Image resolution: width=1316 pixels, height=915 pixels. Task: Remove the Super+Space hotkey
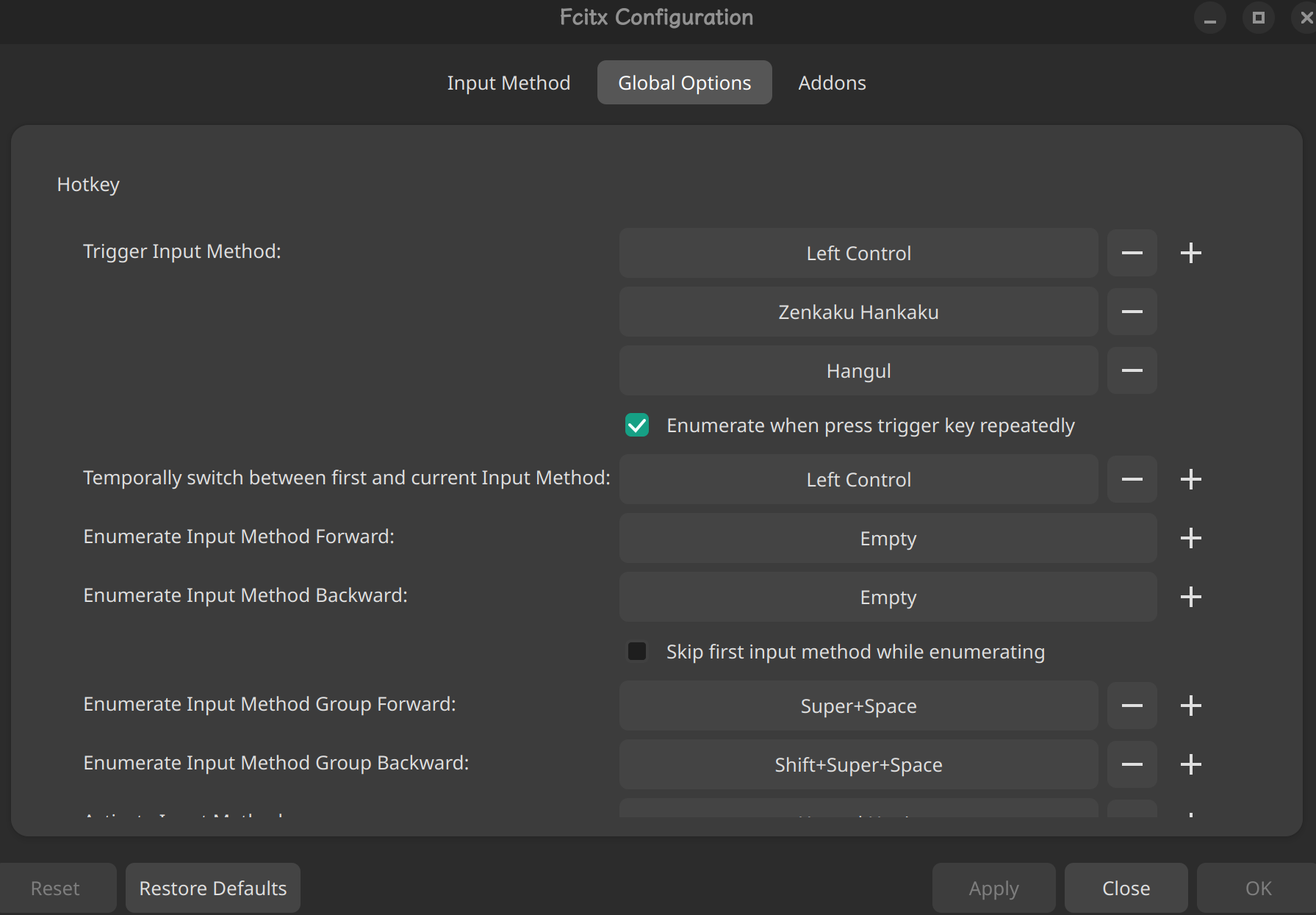click(x=1132, y=706)
